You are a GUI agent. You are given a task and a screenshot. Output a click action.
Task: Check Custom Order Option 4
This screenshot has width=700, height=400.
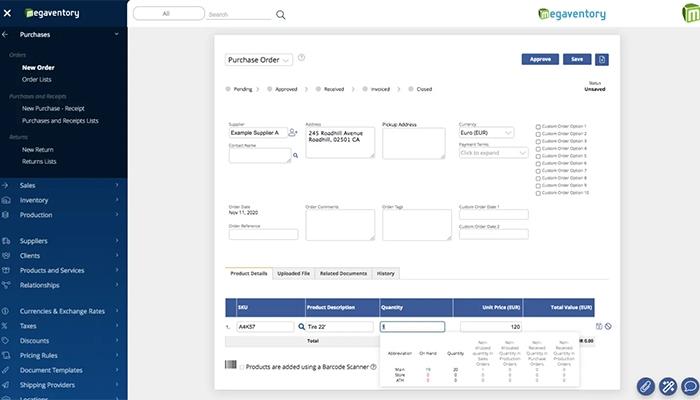pyautogui.click(x=538, y=149)
